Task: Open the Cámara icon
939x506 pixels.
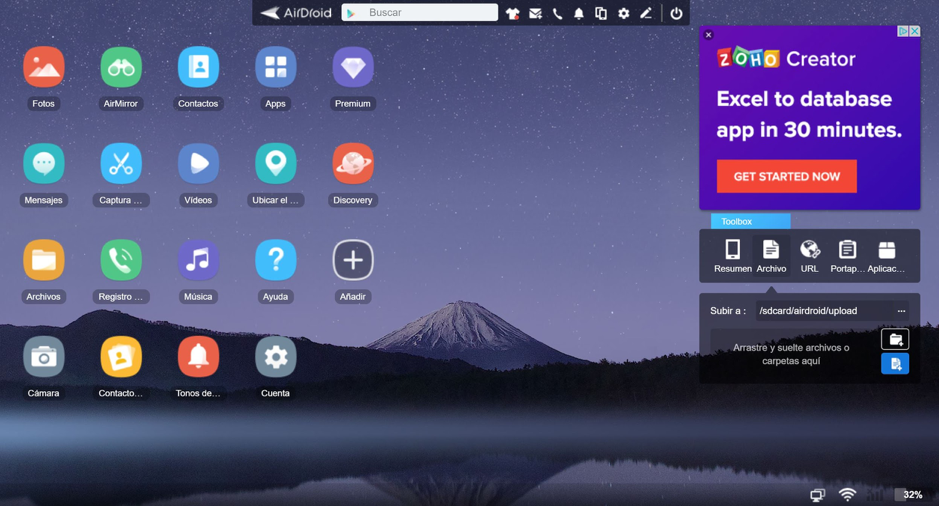Action: point(44,357)
